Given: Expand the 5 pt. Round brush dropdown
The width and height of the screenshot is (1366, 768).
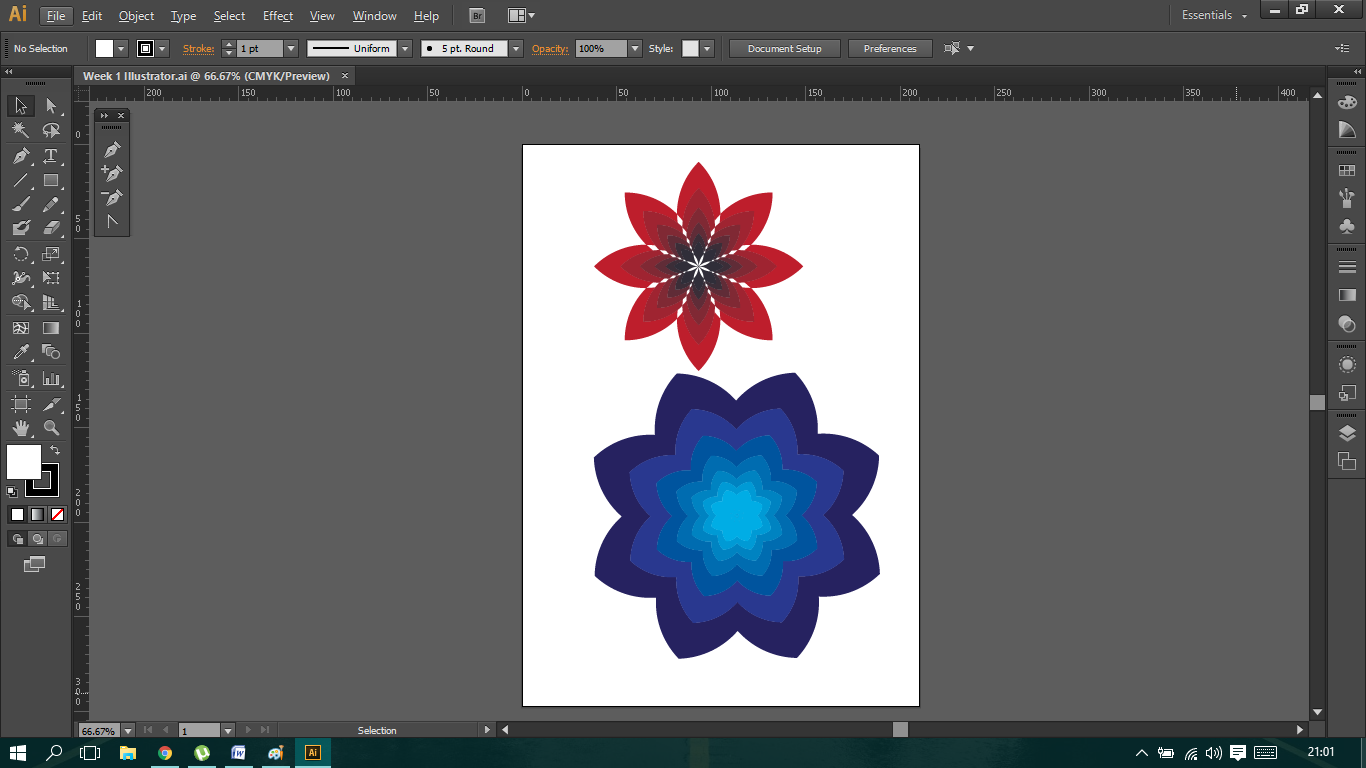Looking at the screenshot, I should pyautogui.click(x=516, y=48).
